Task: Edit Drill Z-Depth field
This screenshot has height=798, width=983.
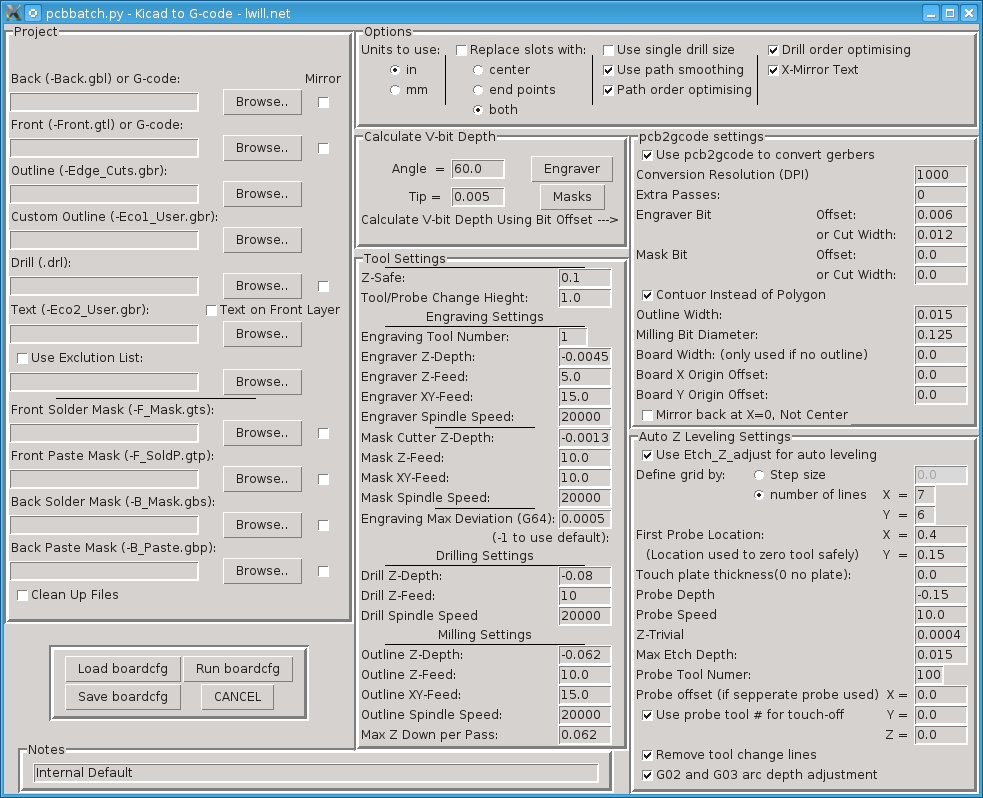Action: tap(585, 575)
